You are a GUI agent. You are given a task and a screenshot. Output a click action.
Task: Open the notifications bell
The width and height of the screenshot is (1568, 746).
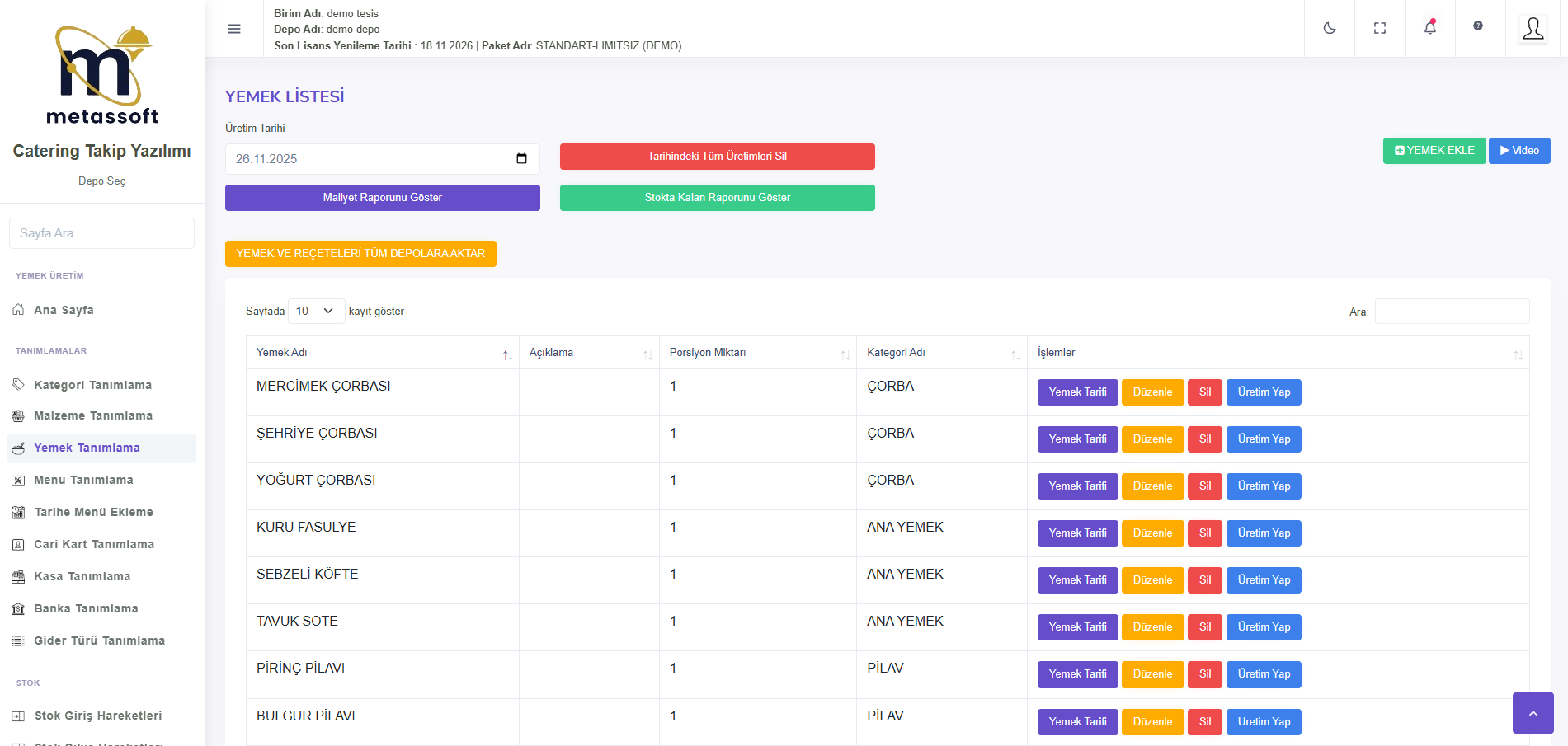coord(1430,28)
